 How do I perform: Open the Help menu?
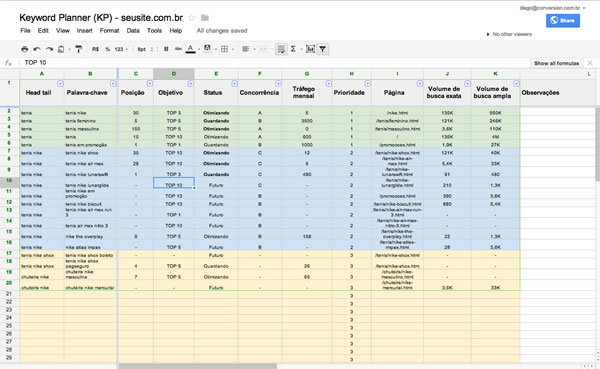click(x=176, y=31)
